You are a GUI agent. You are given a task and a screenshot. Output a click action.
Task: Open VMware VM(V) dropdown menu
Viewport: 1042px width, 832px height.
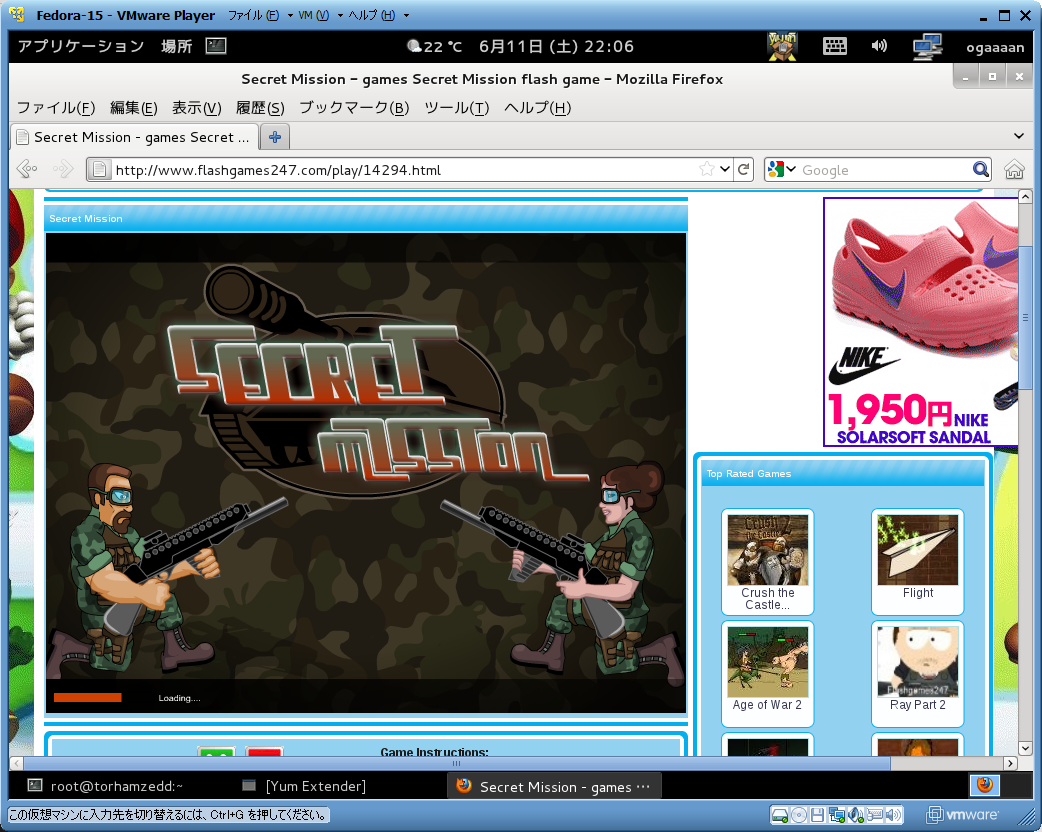(x=320, y=15)
